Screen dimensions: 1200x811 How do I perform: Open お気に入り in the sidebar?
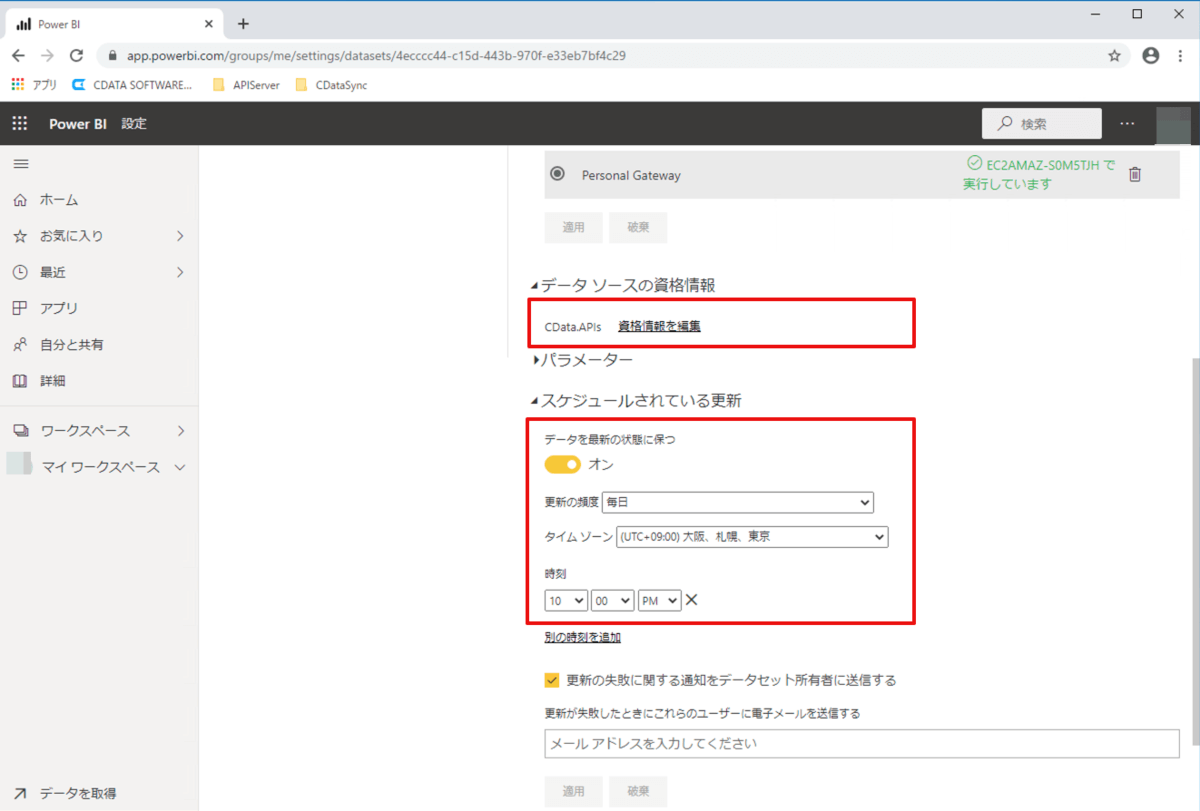point(71,236)
